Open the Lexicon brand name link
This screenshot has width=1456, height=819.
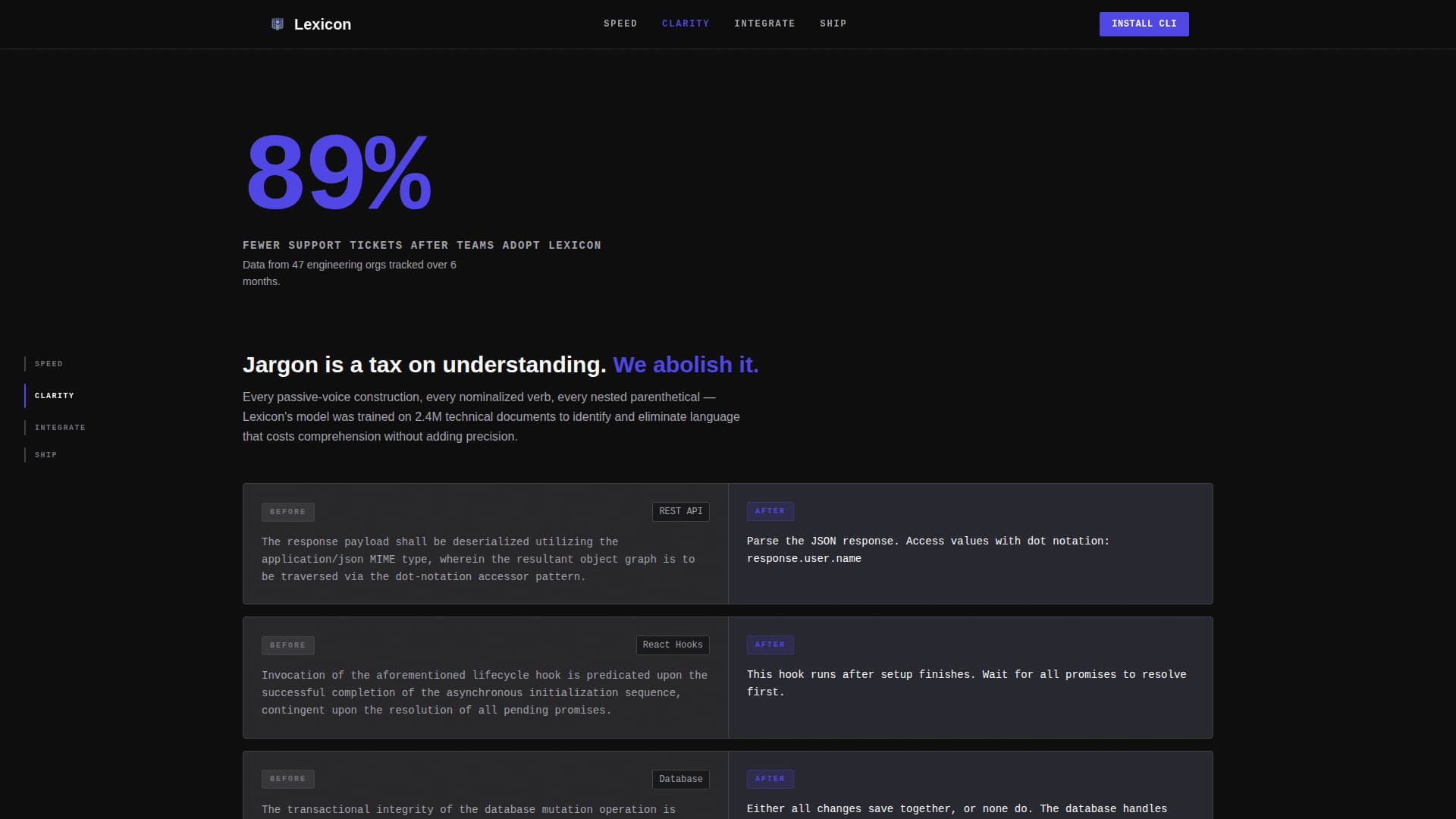tap(322, 24)
